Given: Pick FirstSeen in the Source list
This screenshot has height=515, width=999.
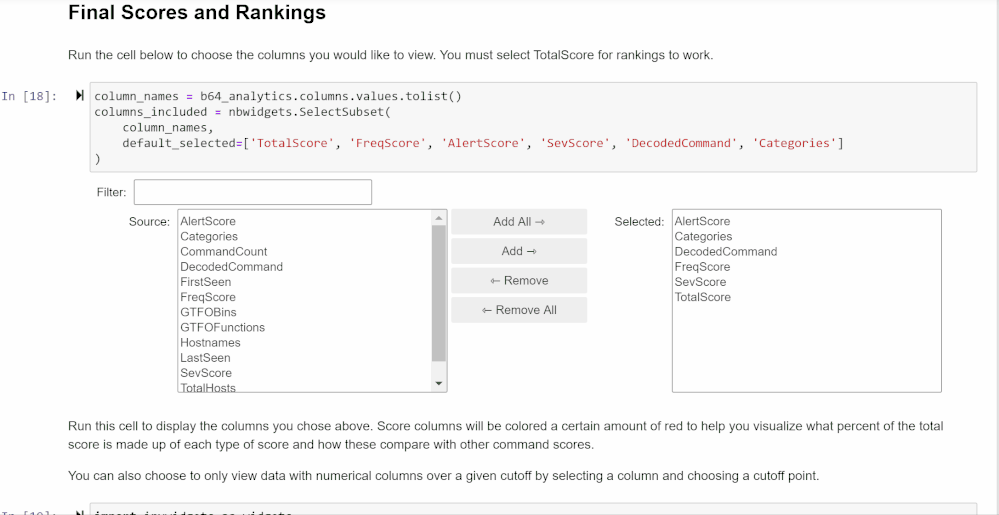Looking at the screenshot, I should point(206,282).
